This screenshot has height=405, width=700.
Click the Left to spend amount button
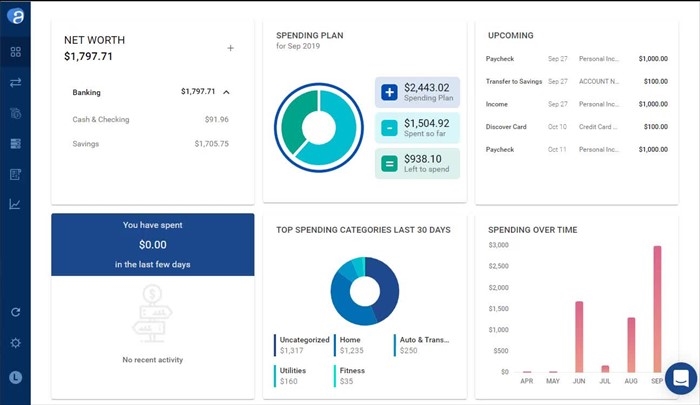click(417, 162)
